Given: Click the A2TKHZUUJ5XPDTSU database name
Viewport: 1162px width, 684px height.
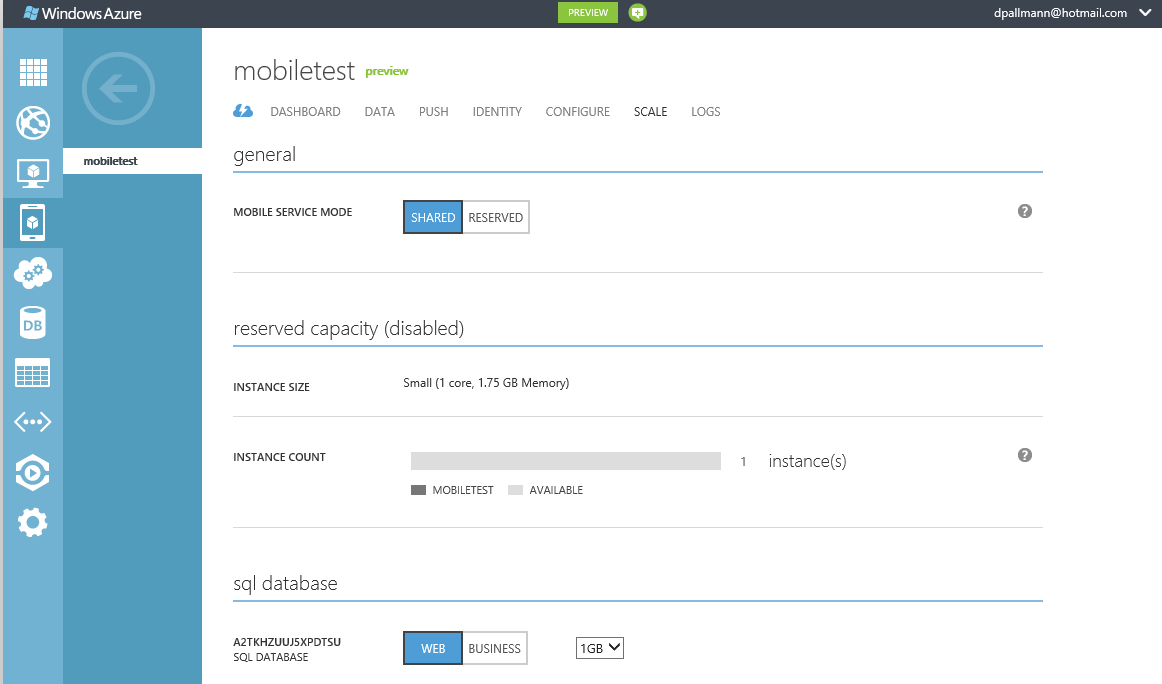Looking at the screenshot, I should [287, 642].
